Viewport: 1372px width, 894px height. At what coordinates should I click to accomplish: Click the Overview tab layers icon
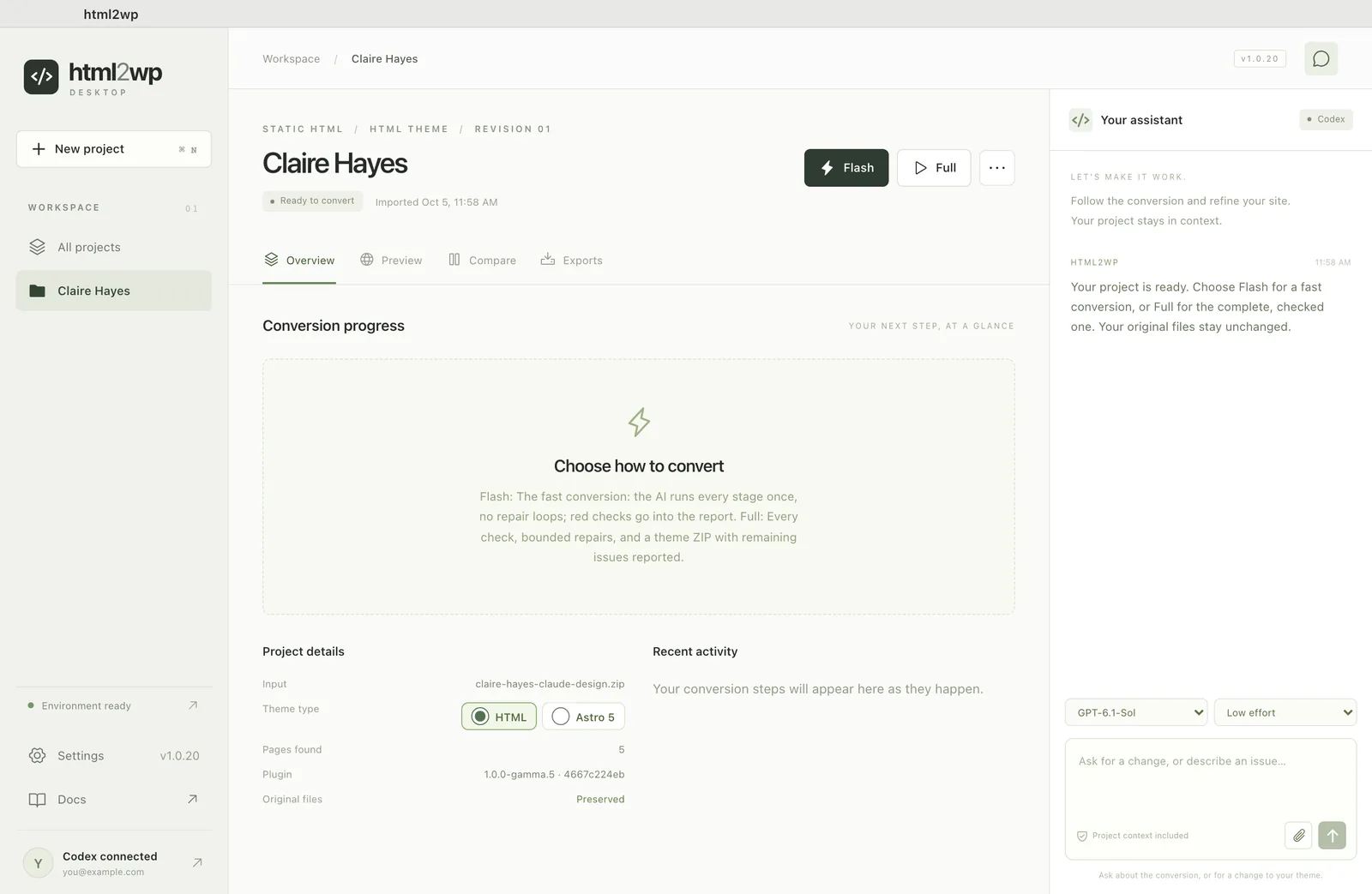click(271, 259)
